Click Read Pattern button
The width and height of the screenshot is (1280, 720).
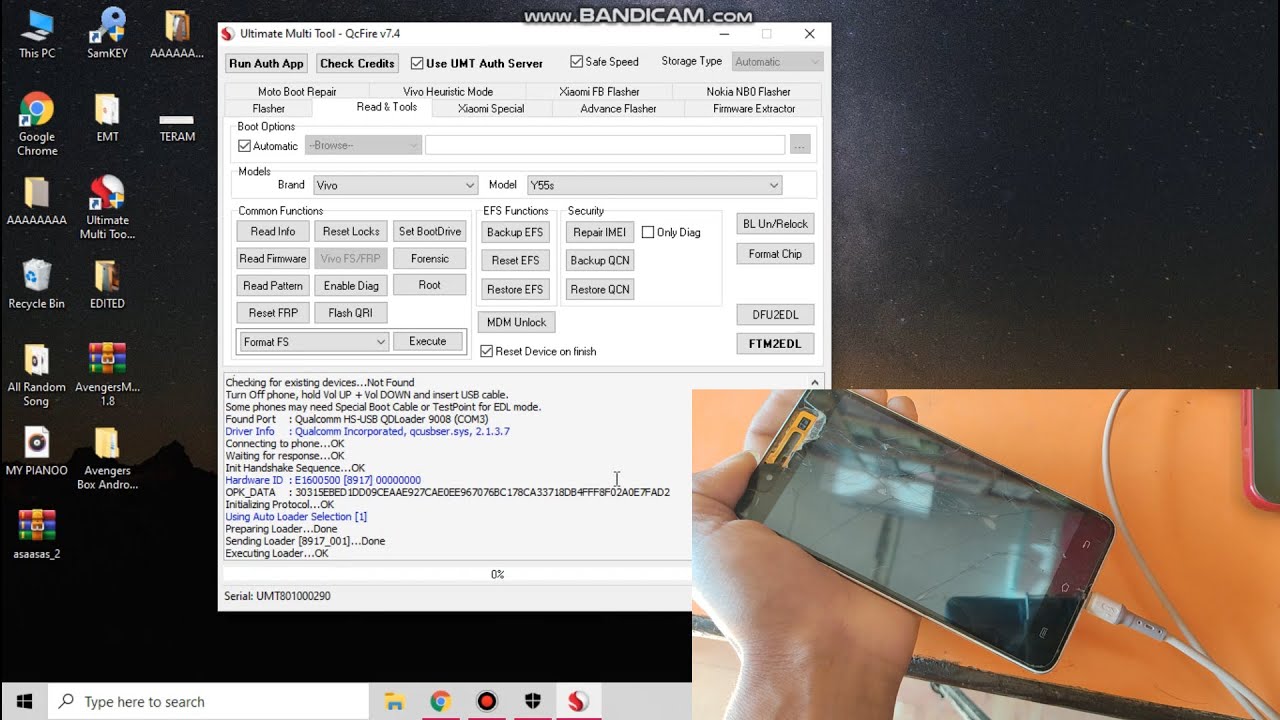tap(273, 286)
